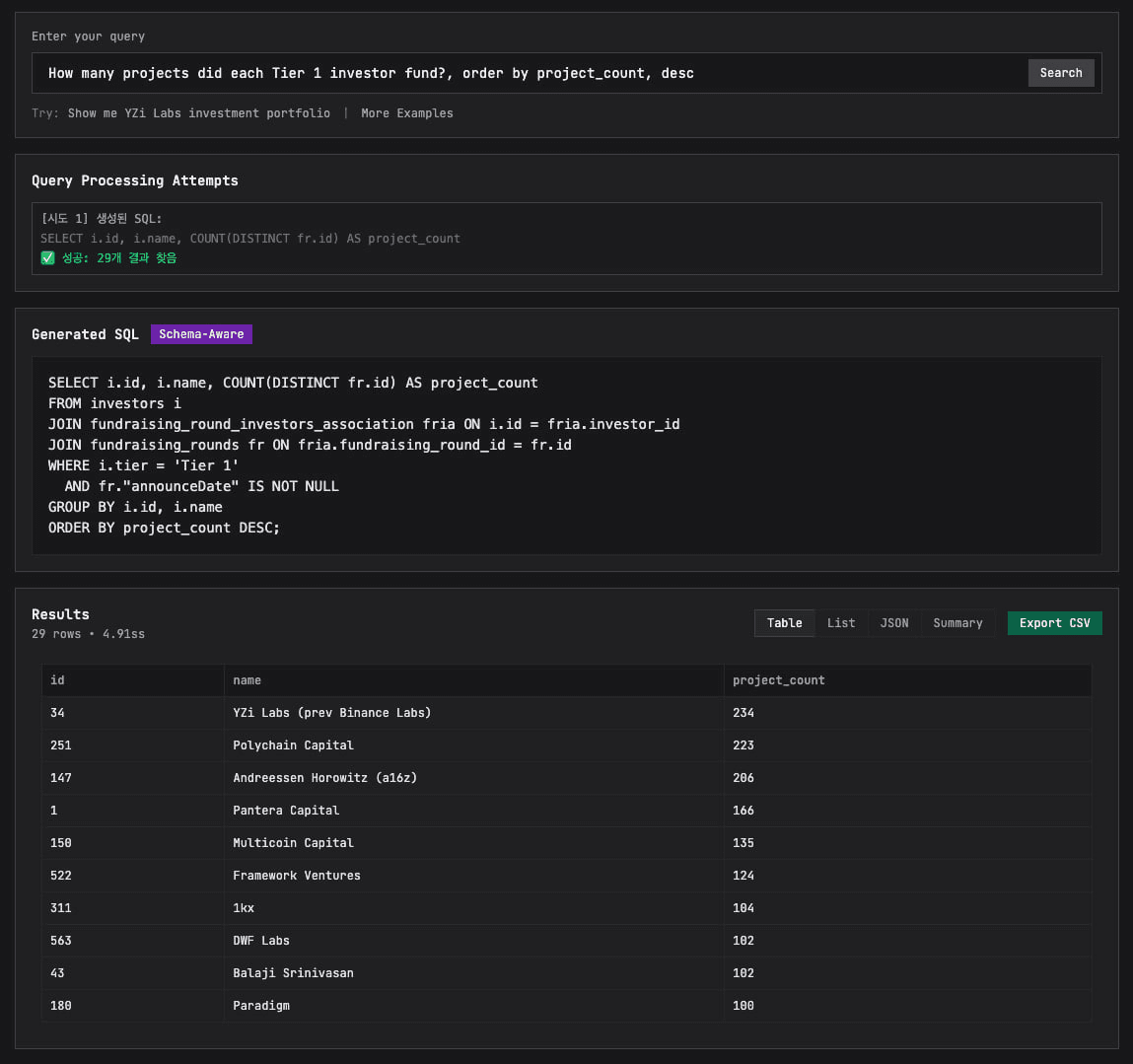The width and height of the screenshot is (1133, 1064).
Task: Click the GROUP BY i.id, i.name line
Action: pyautogui.click(x=135, y=507)
